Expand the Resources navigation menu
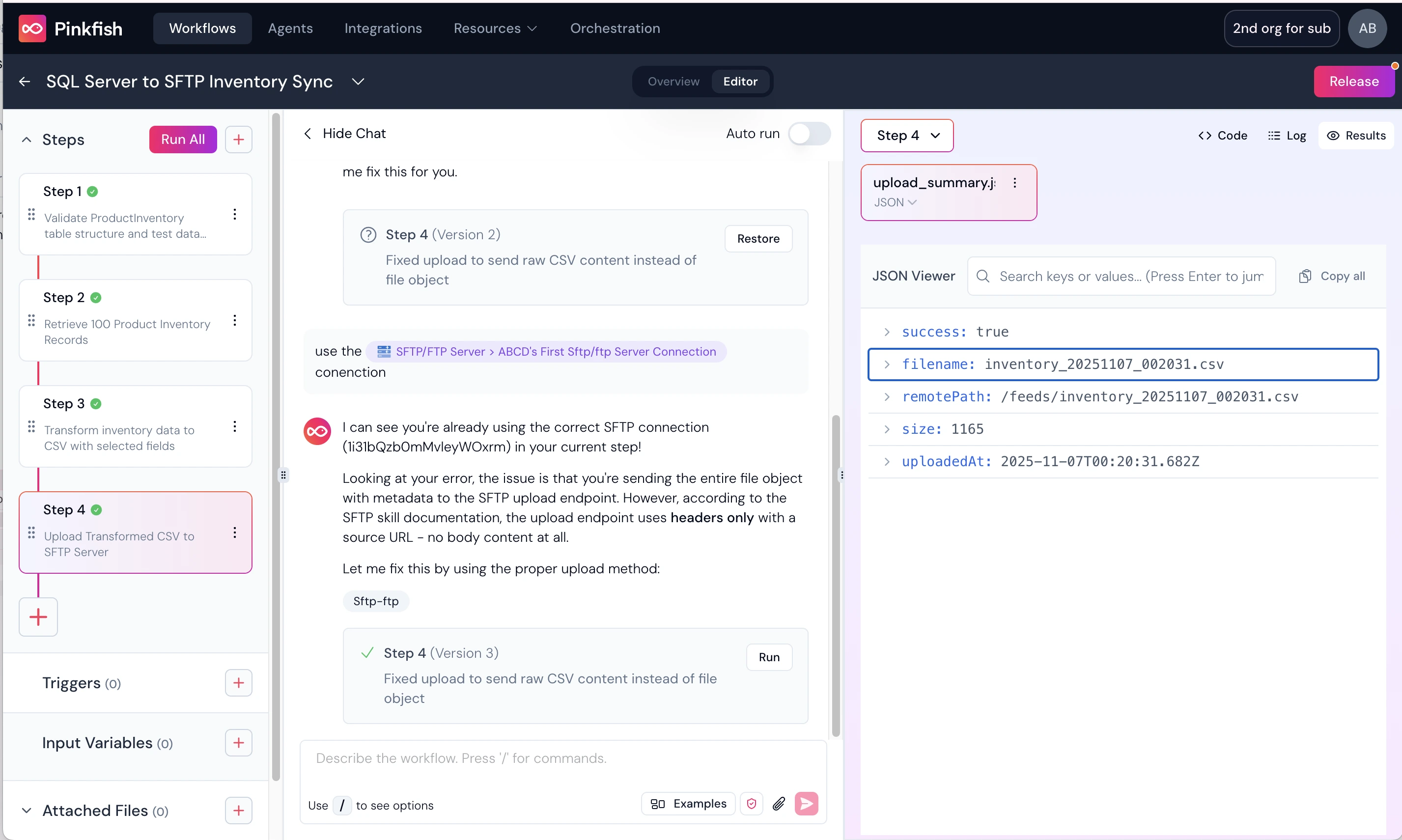1402x840 pixels. point(495,28)
